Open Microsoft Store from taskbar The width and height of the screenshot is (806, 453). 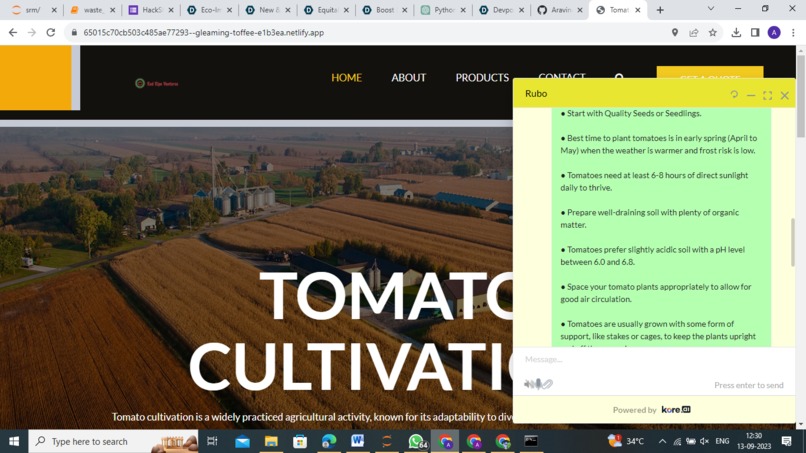[300, 441]
